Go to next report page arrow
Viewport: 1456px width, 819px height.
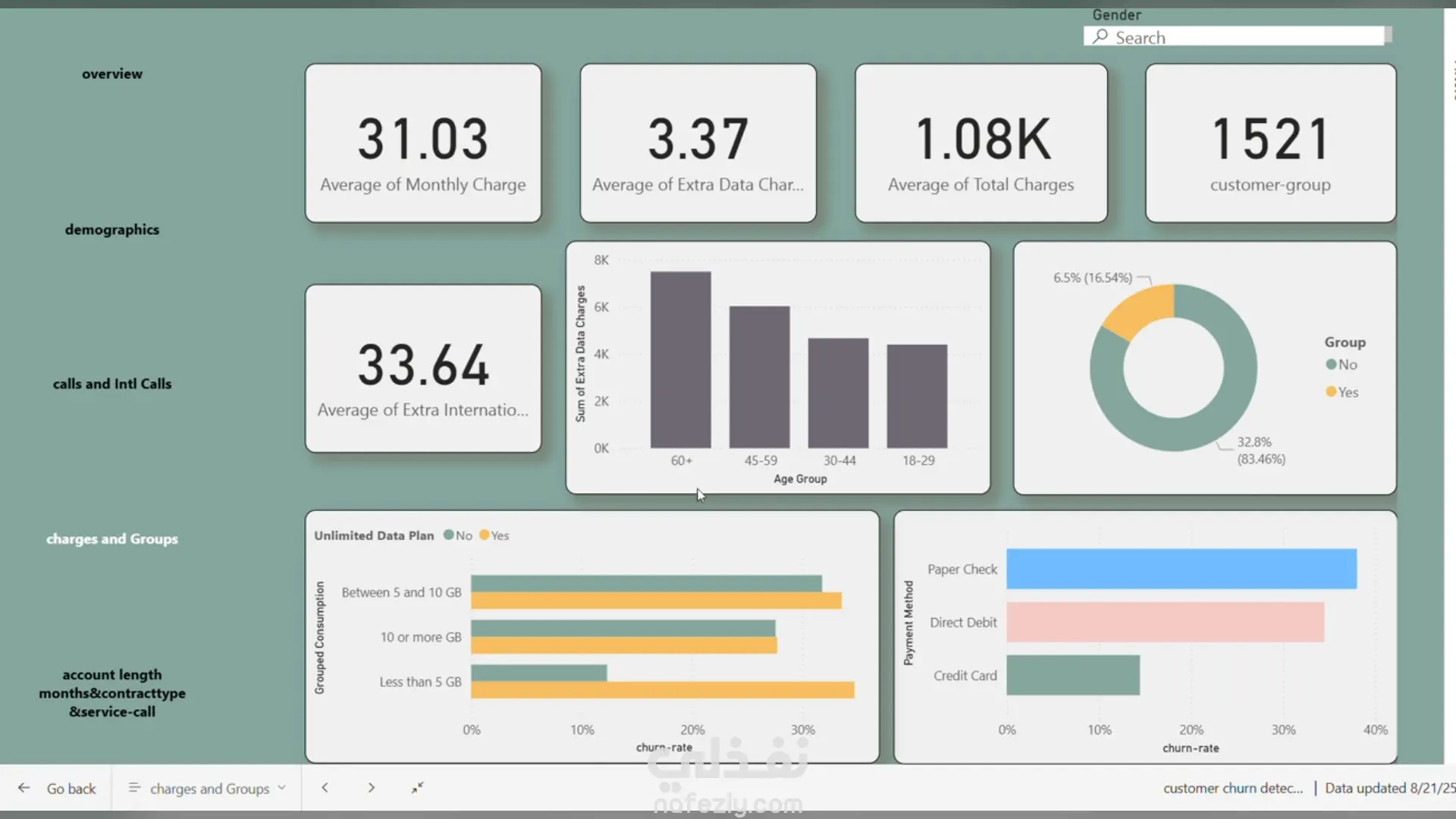click(371, 788)
